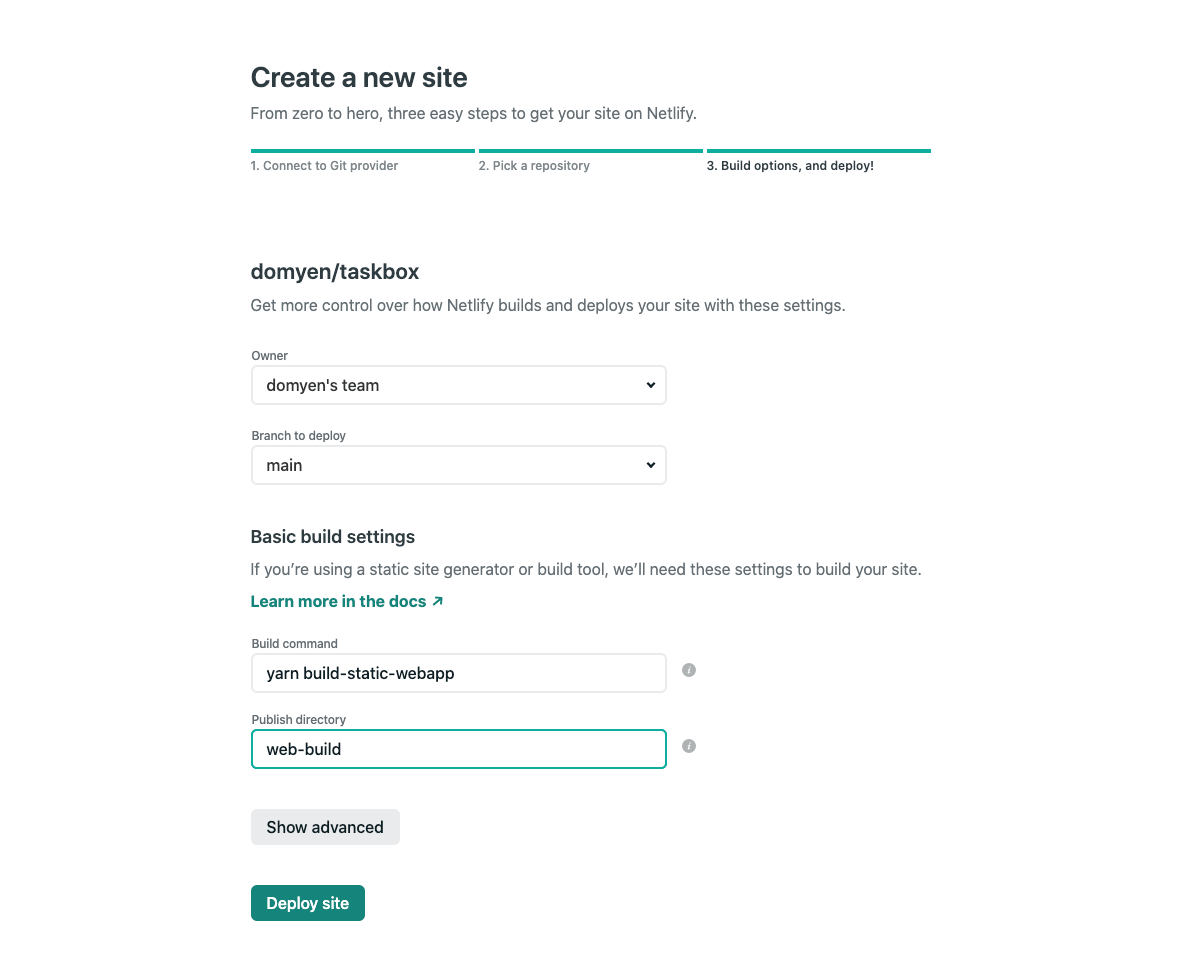
Task: Click the info icon next to Publish directory
Action: point(688,746)
